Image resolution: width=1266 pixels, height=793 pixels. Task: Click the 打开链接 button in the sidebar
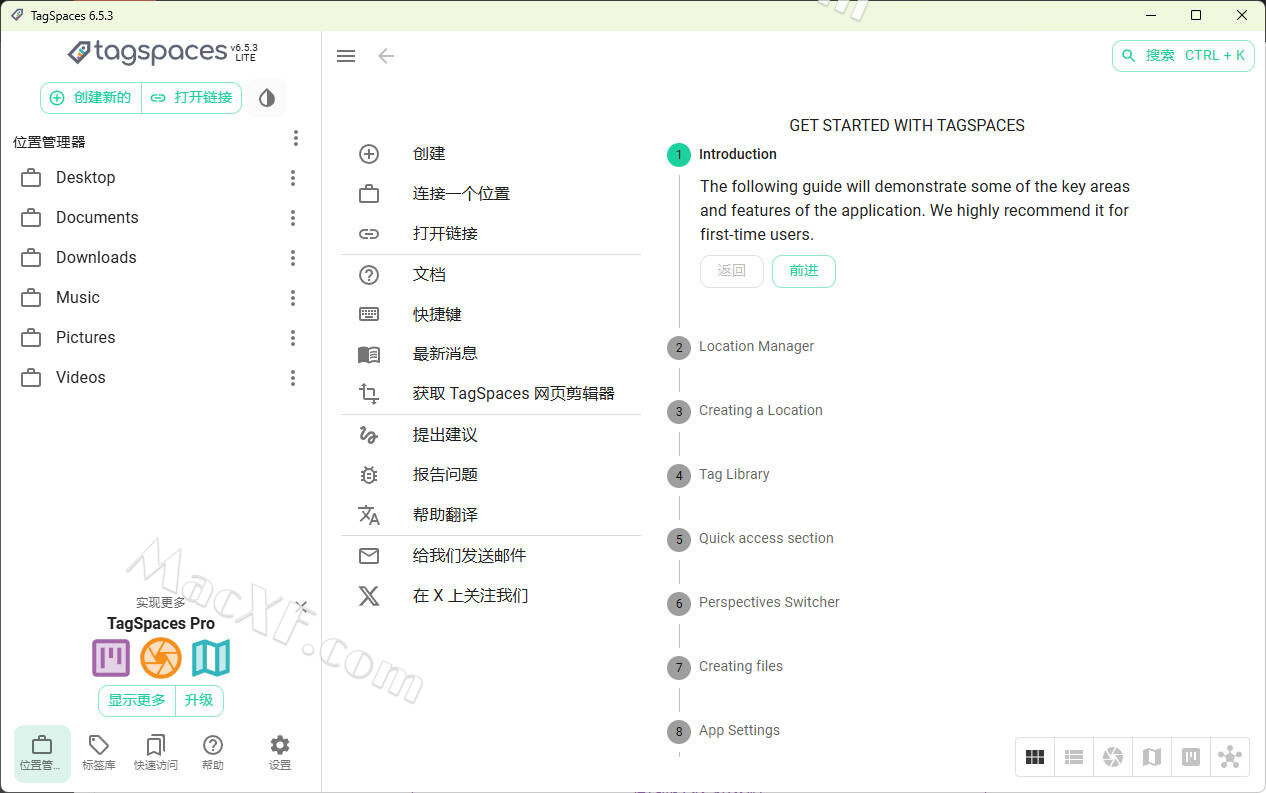point(192,98)
